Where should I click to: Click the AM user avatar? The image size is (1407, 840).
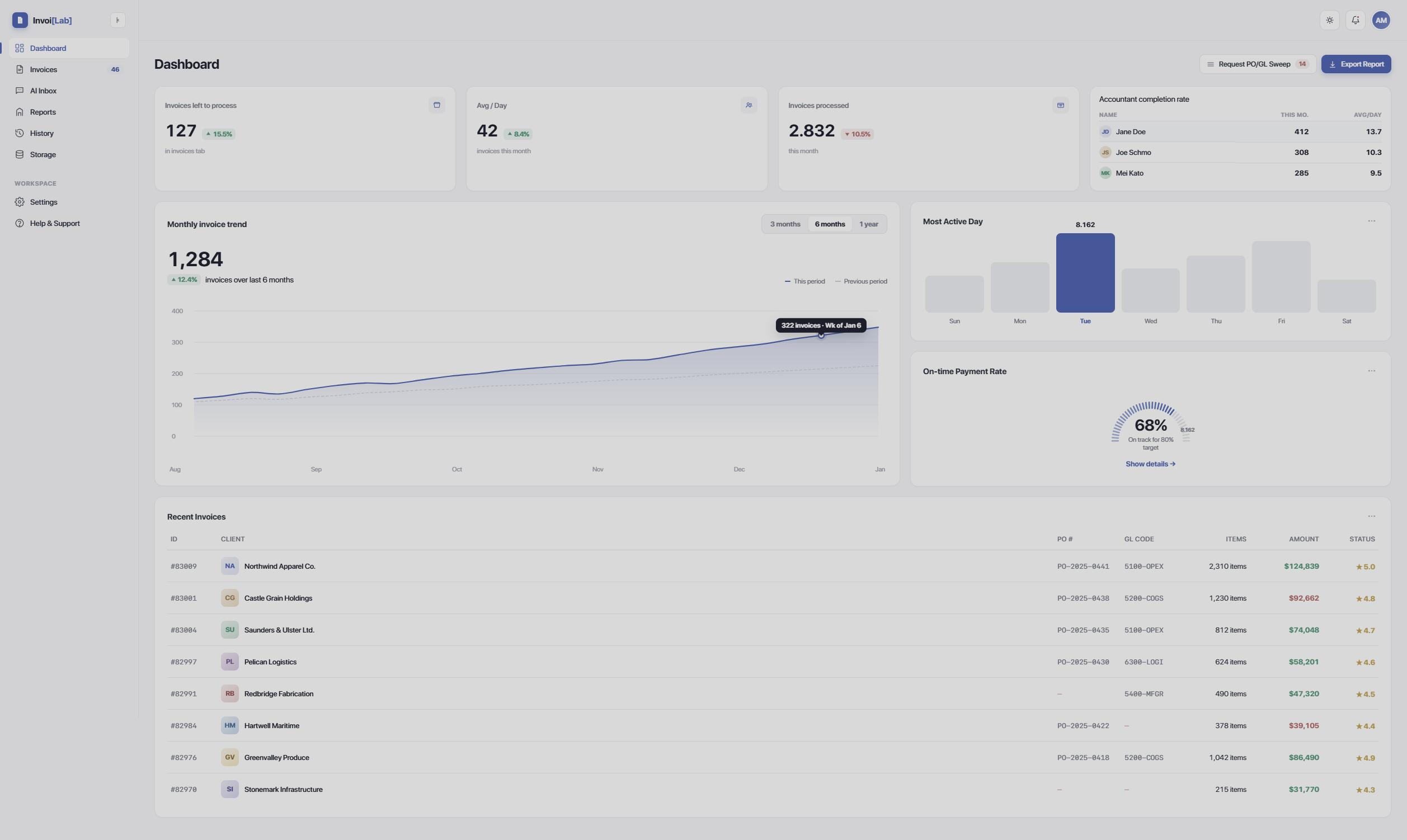[1381, 20]
